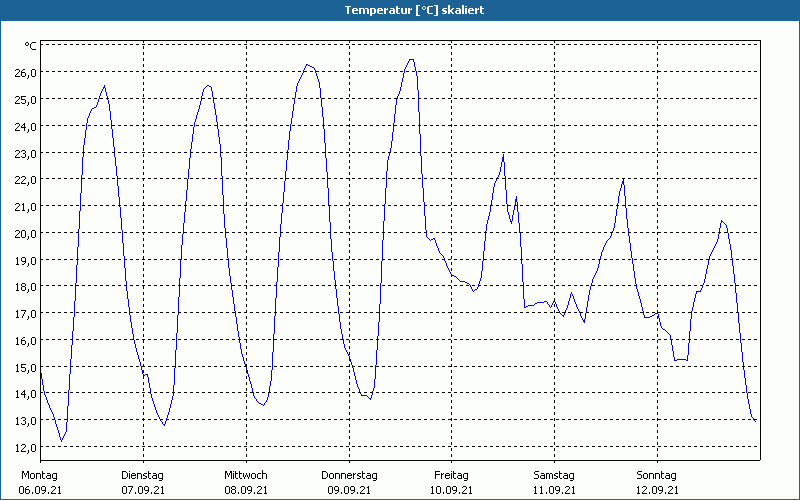
Task: Select the °C unit label
Action: tap(31, 46)
